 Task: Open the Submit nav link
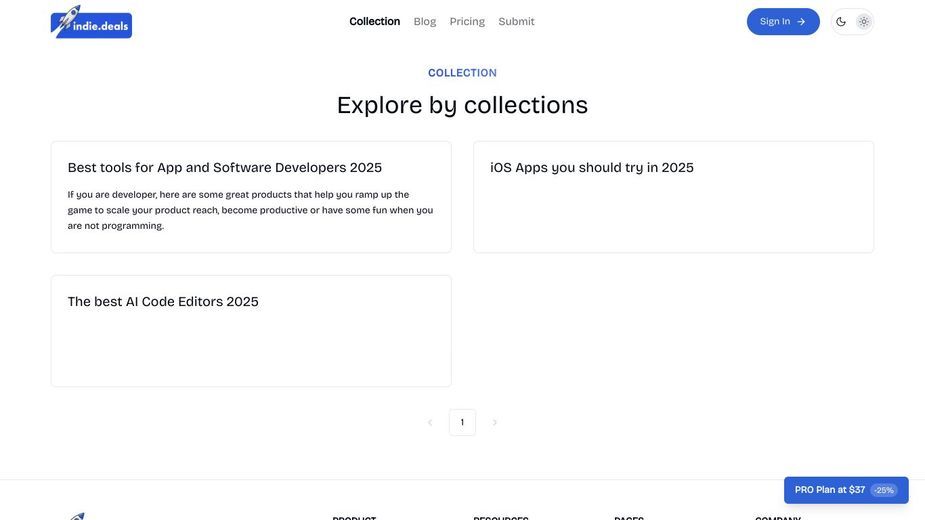pyautogui.click(x=516, y=21)
